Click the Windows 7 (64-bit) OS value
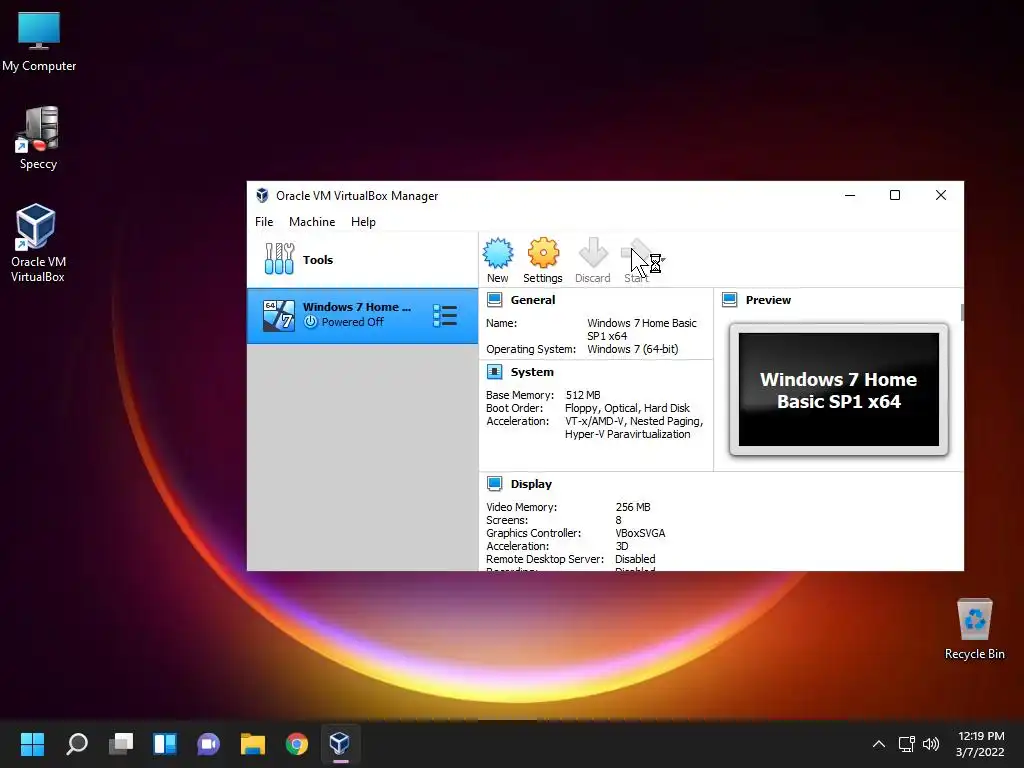1024x768 pixels. pos(632,349)
